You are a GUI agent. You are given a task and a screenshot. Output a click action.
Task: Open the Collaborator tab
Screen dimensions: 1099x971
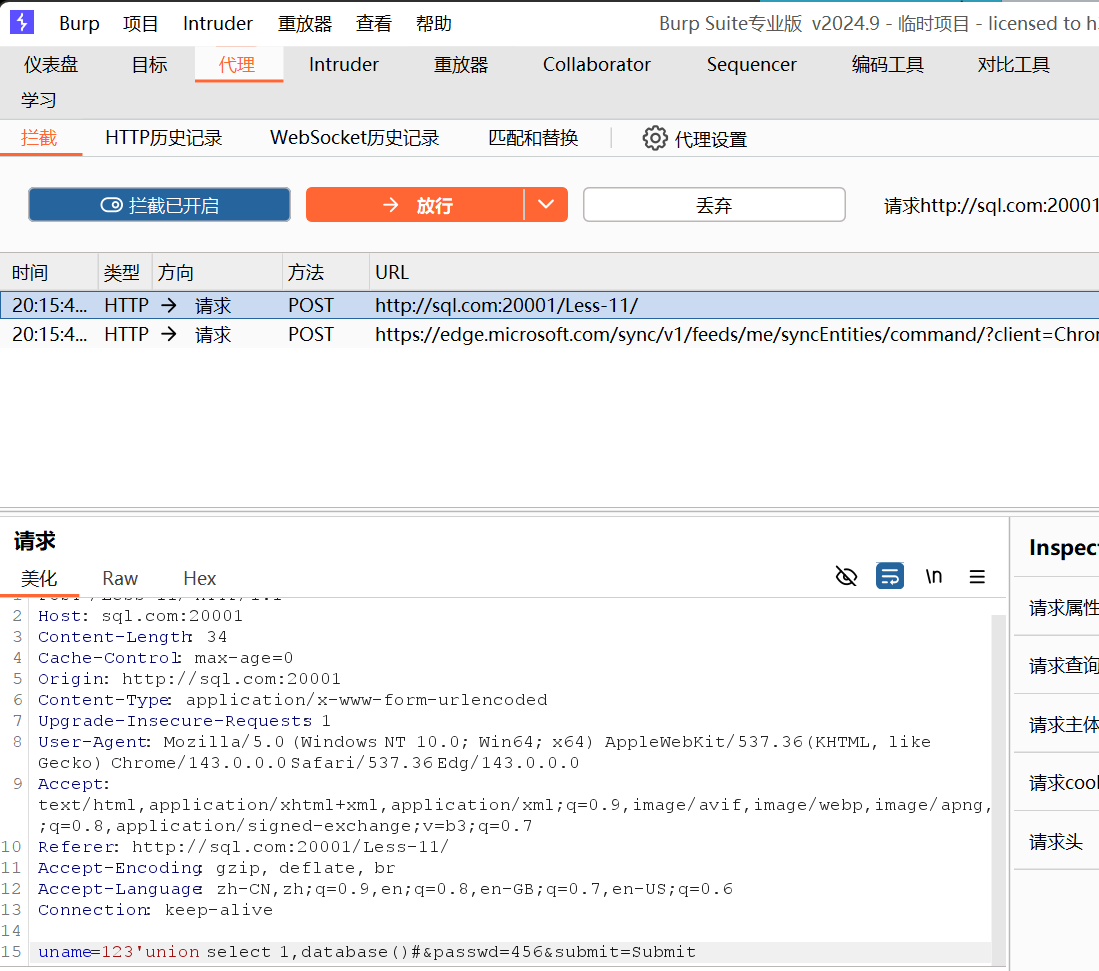[x=596, y=64]
